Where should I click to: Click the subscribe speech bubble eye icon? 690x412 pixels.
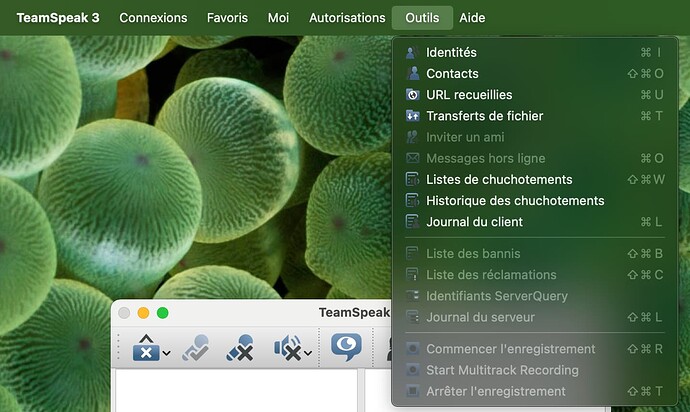pos(346,347)
